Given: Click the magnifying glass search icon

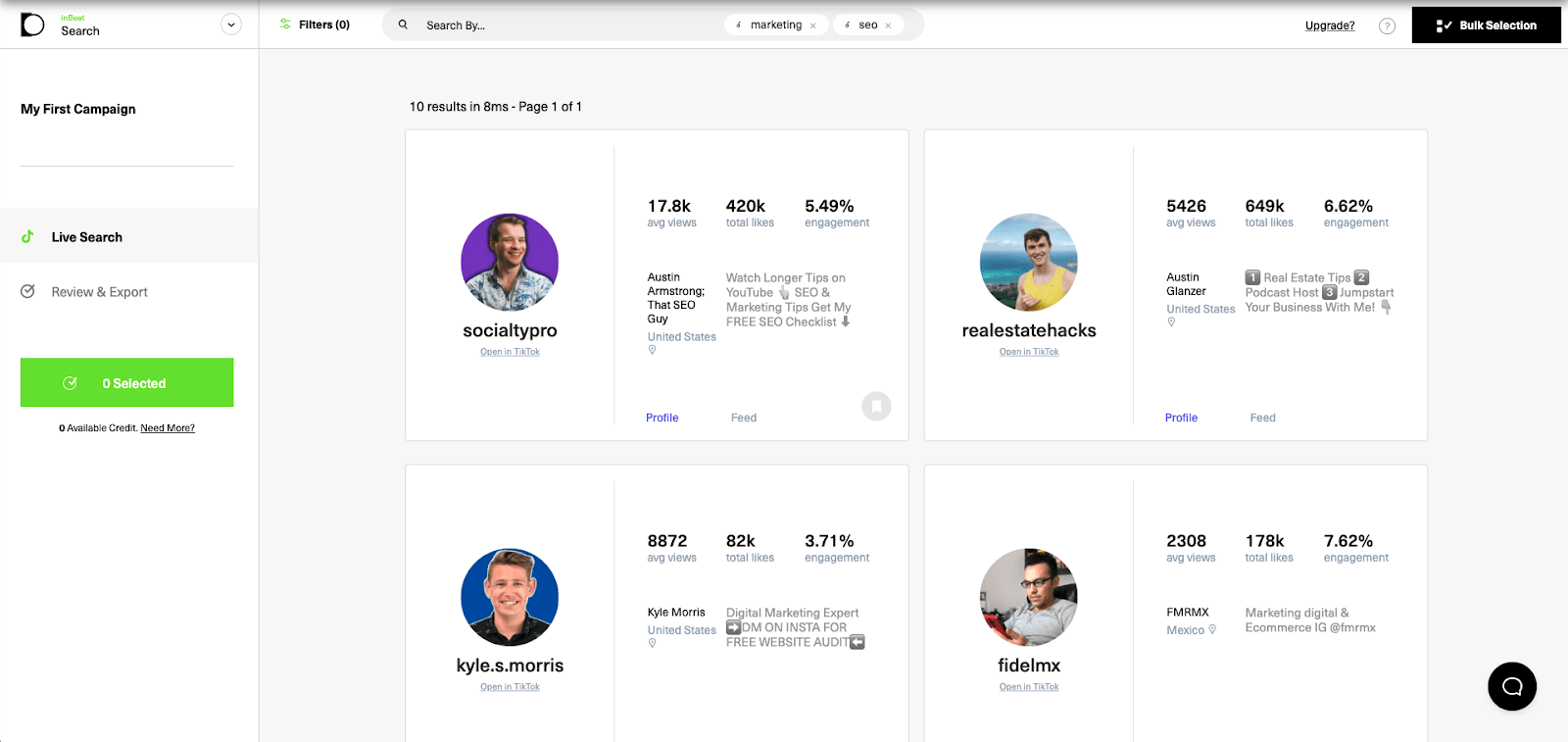Looking at the screenshot, I should [x=403, y=25].
